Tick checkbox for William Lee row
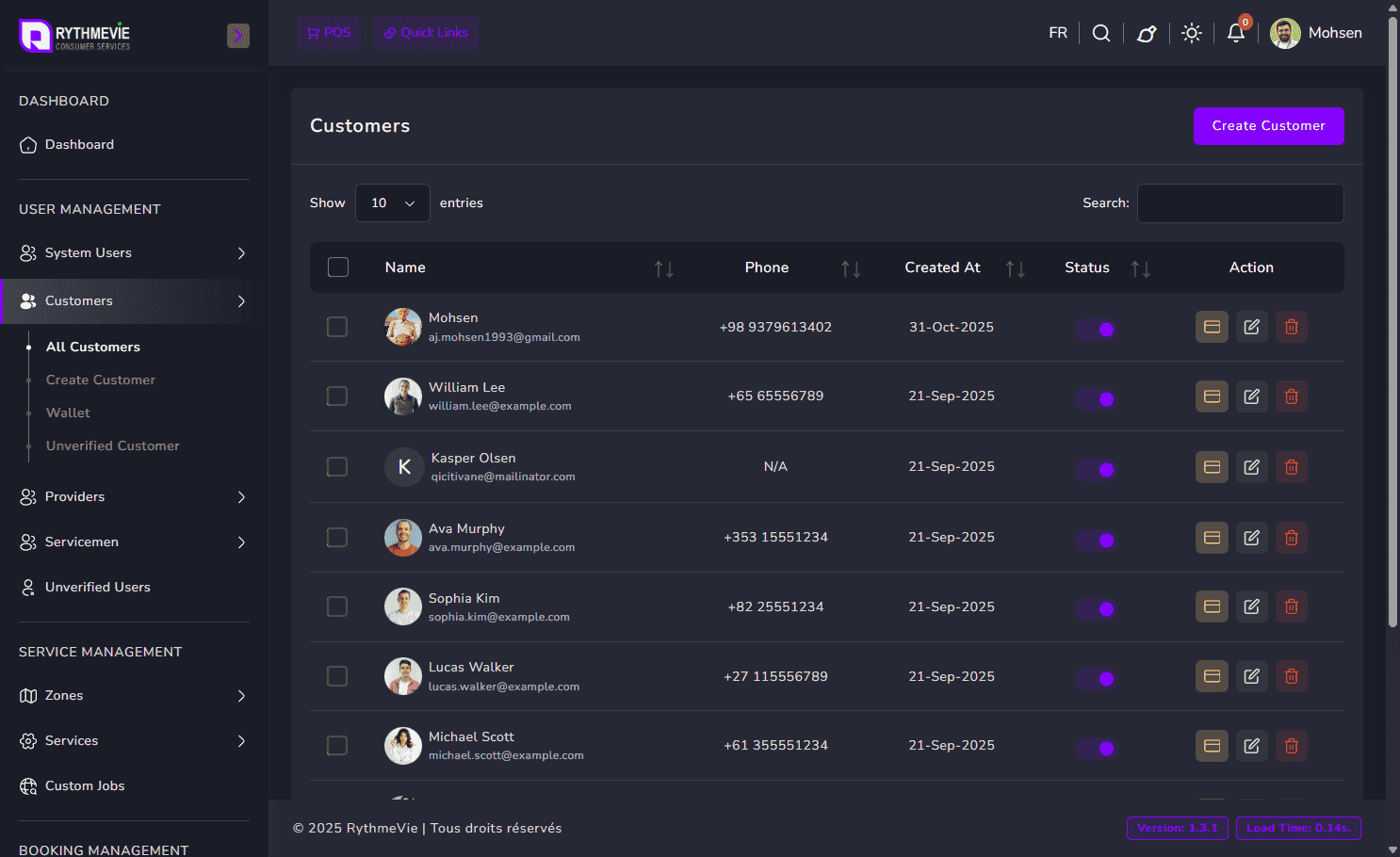 pos(337,396)
